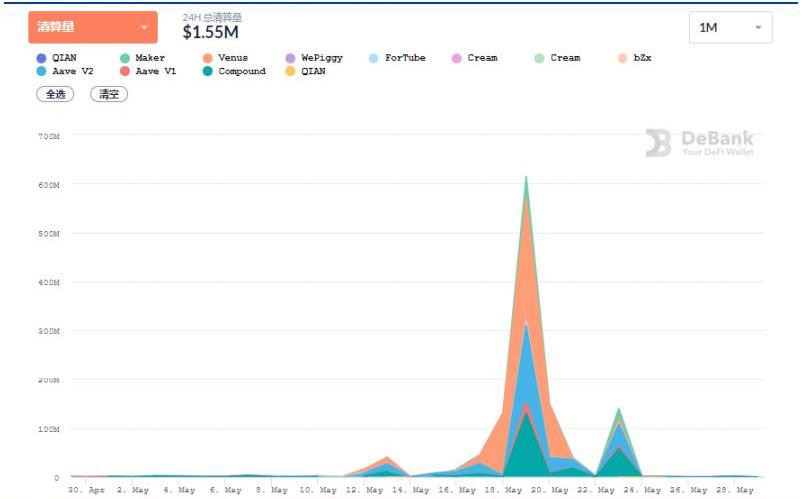Click the red Aave V1 legend dot

coord(124,72)
